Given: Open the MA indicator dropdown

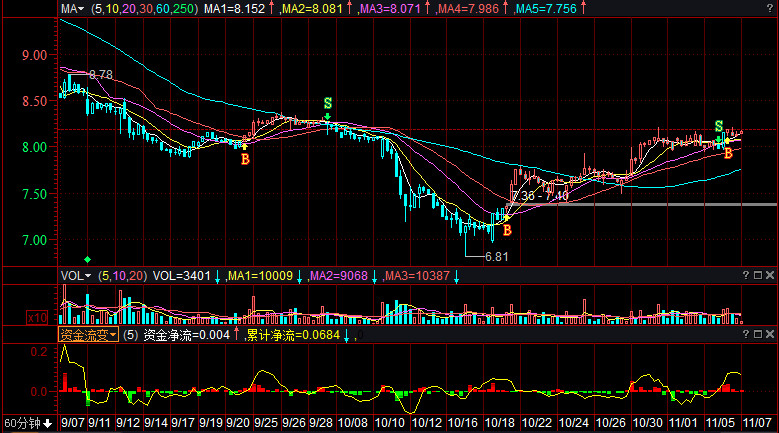Looking at the screenshot, I should coord(73,8).
